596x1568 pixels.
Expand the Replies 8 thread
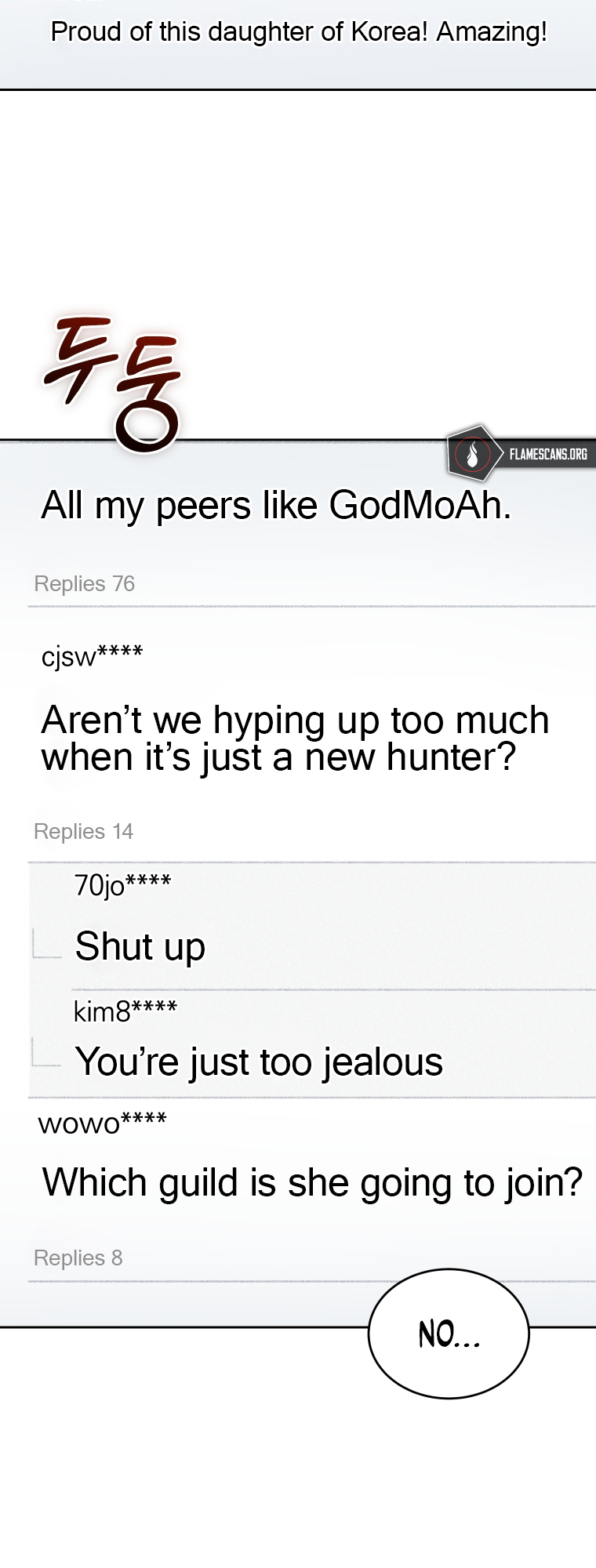coord(78,1258)
